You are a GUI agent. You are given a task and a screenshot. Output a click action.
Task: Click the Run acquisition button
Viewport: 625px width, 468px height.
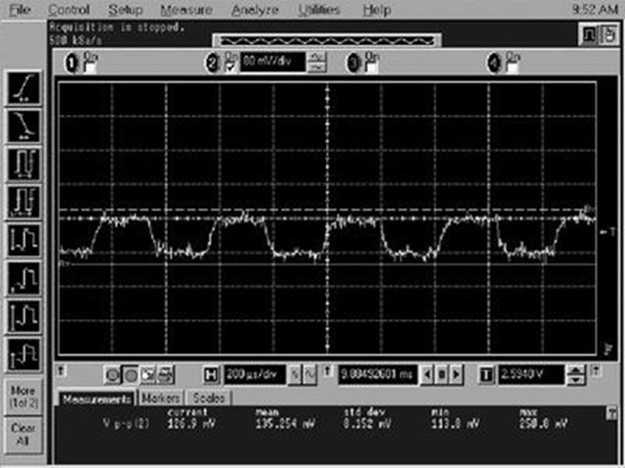point(112,375)
